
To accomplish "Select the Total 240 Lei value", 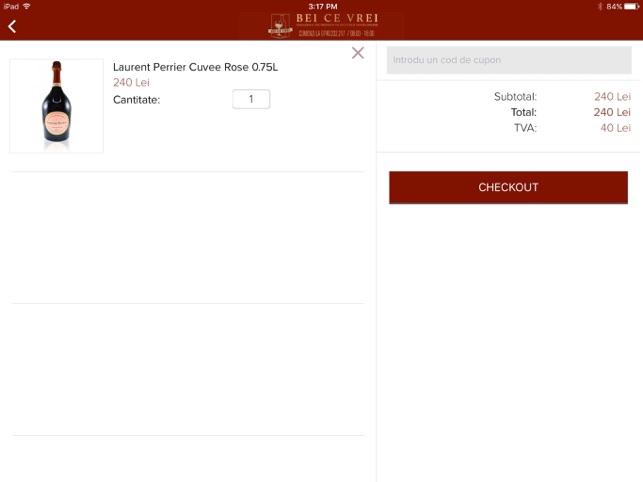I will (612, 112).
